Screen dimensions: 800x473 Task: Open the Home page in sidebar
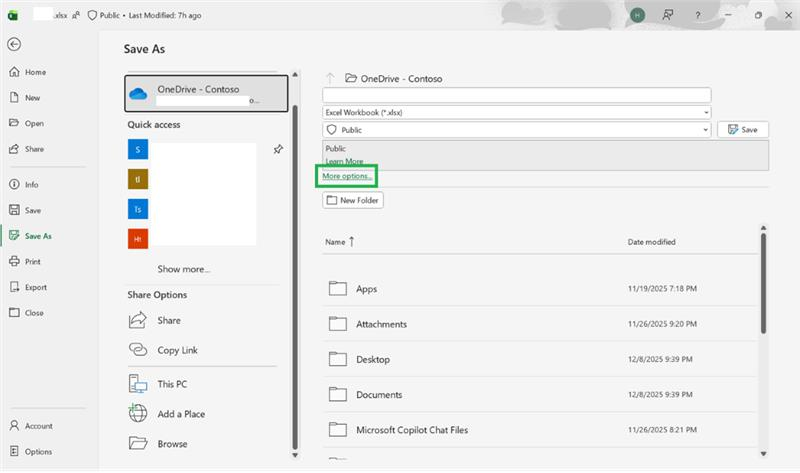(x=28, y=72)
